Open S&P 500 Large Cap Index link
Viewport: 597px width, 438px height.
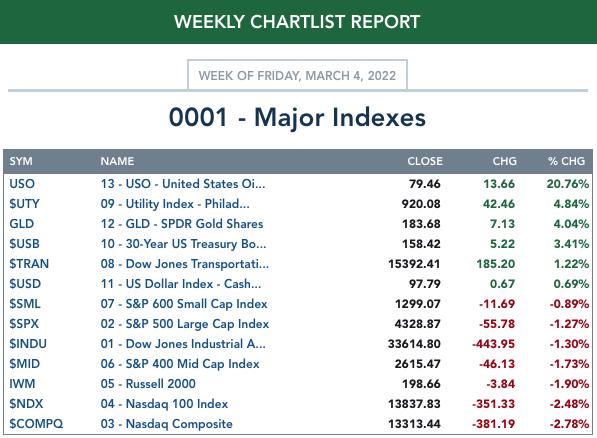[x=185, y=324]
